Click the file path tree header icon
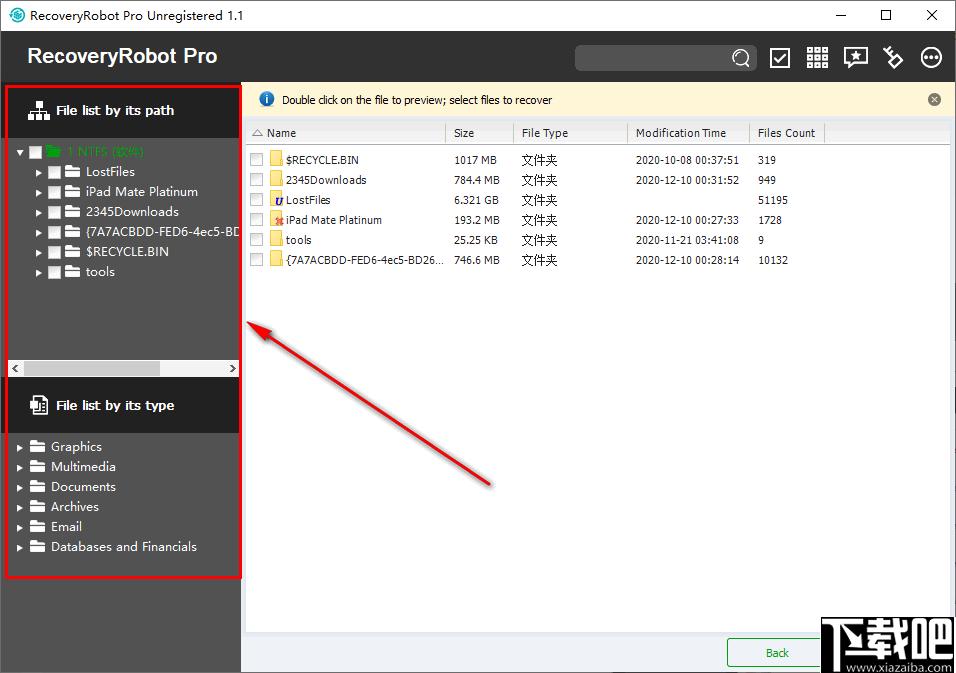Screen dimensions: 956x673 tap(38, 111)
